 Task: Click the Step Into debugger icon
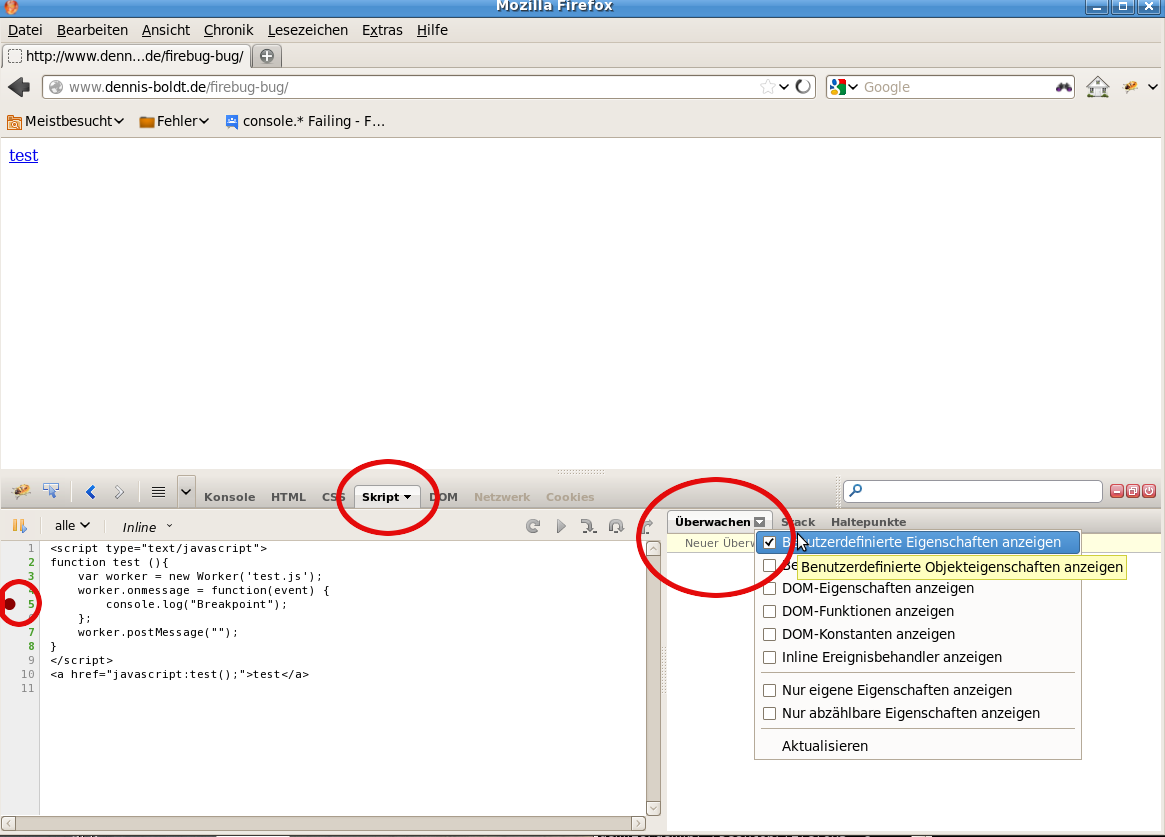click(x=588, y=526)
